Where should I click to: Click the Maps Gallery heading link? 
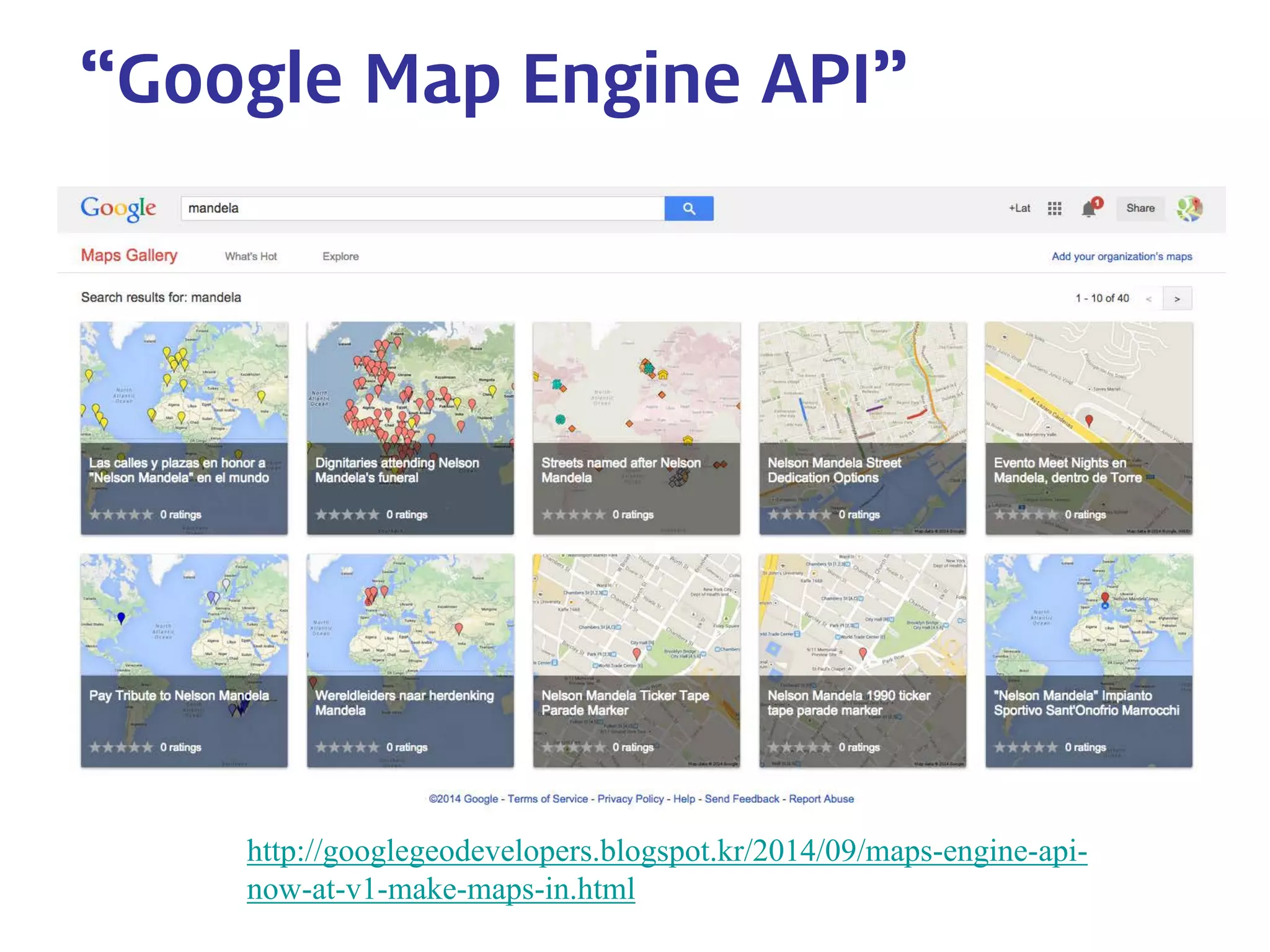pyautogui.click(x=129, y=255)
